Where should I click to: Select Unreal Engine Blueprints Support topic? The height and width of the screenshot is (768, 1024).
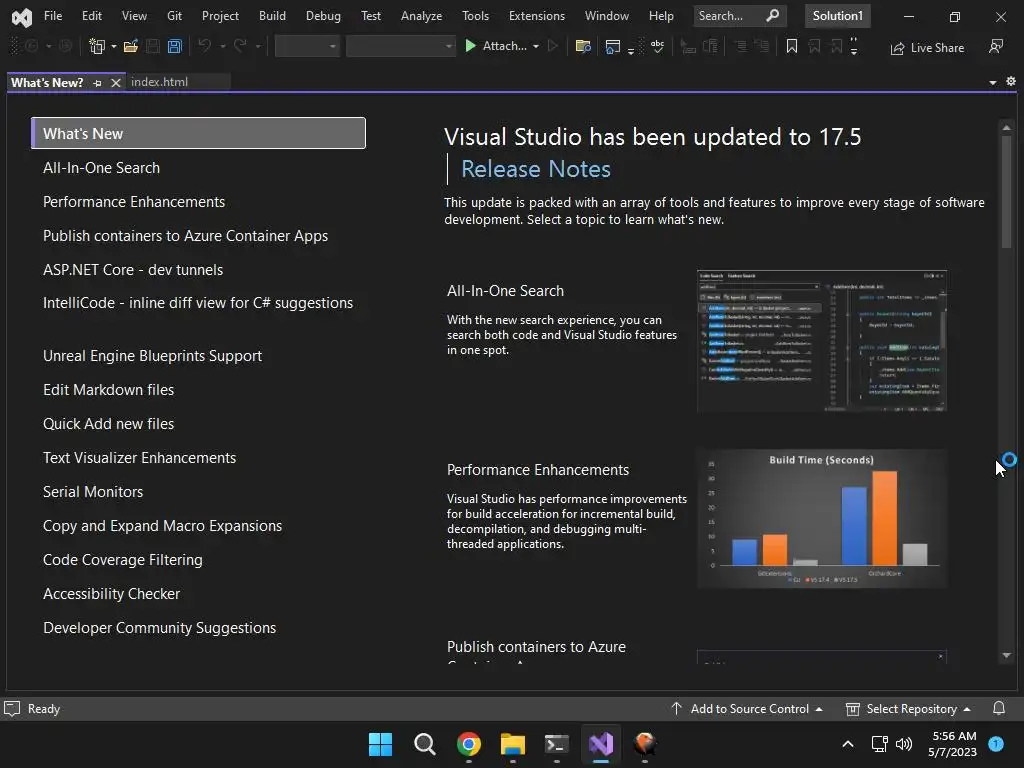tap(152, 356)
